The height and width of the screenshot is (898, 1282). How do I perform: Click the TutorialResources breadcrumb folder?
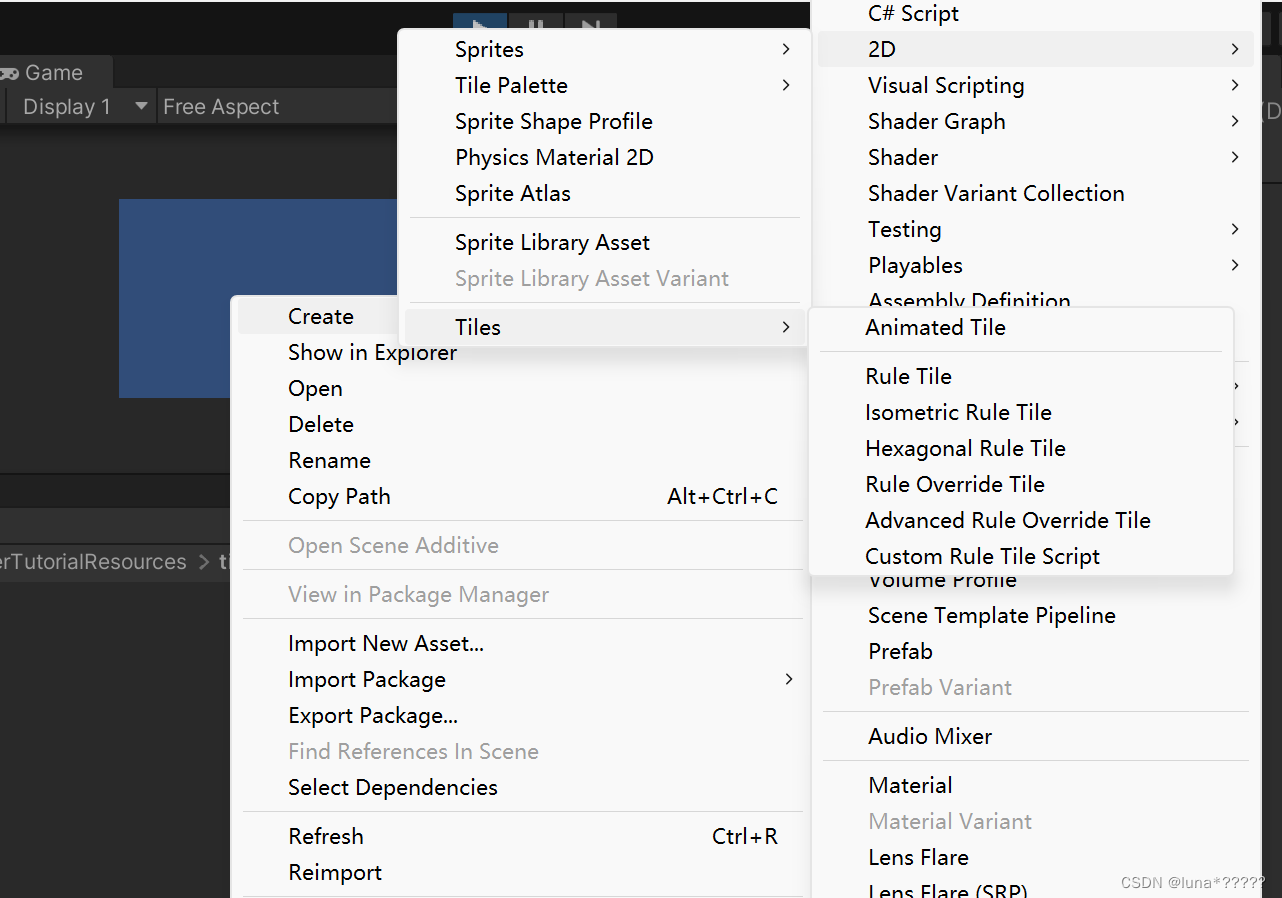(93, 562)
